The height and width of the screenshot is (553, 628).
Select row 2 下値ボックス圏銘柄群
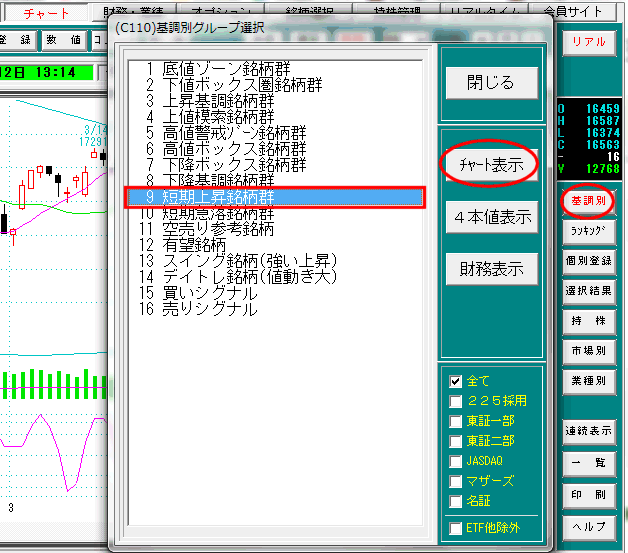(275, 85)
